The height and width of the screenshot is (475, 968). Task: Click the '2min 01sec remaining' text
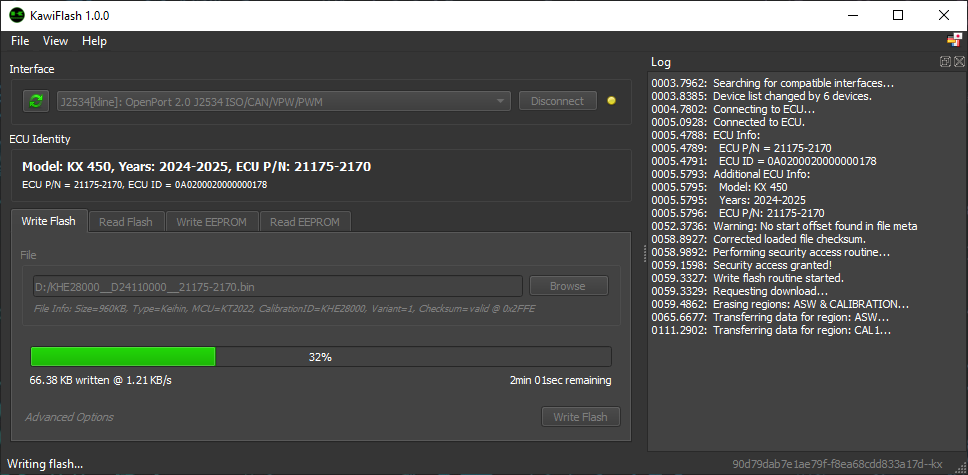click(x=561, y=380)
